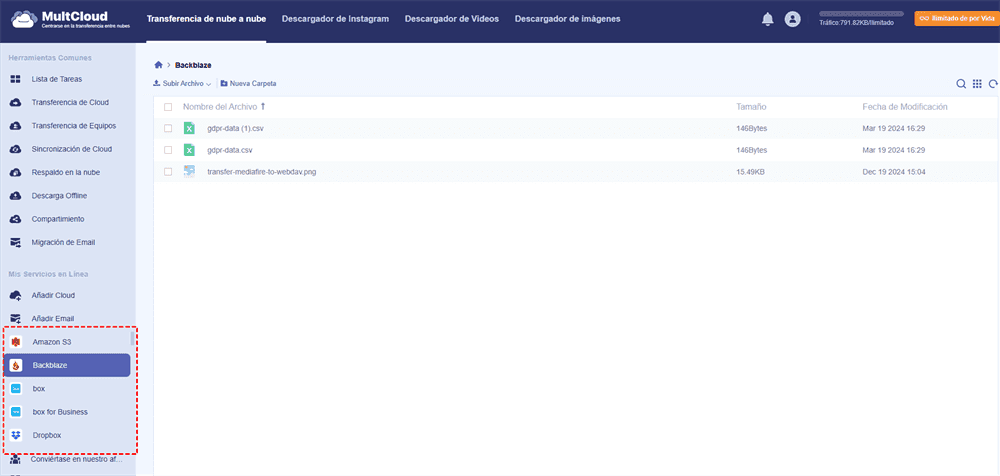Click the Añadir Email icon
Screen dimensions: 1000x476
[16, 318]
